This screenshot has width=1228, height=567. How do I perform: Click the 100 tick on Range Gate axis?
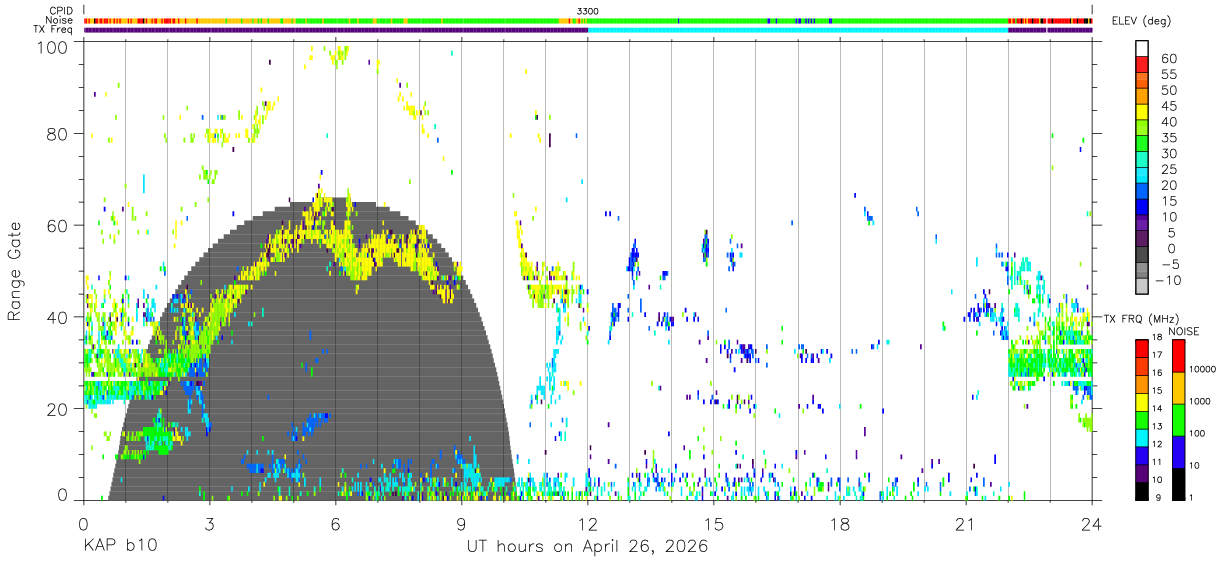pyautogui.click(x=54, y=47)
